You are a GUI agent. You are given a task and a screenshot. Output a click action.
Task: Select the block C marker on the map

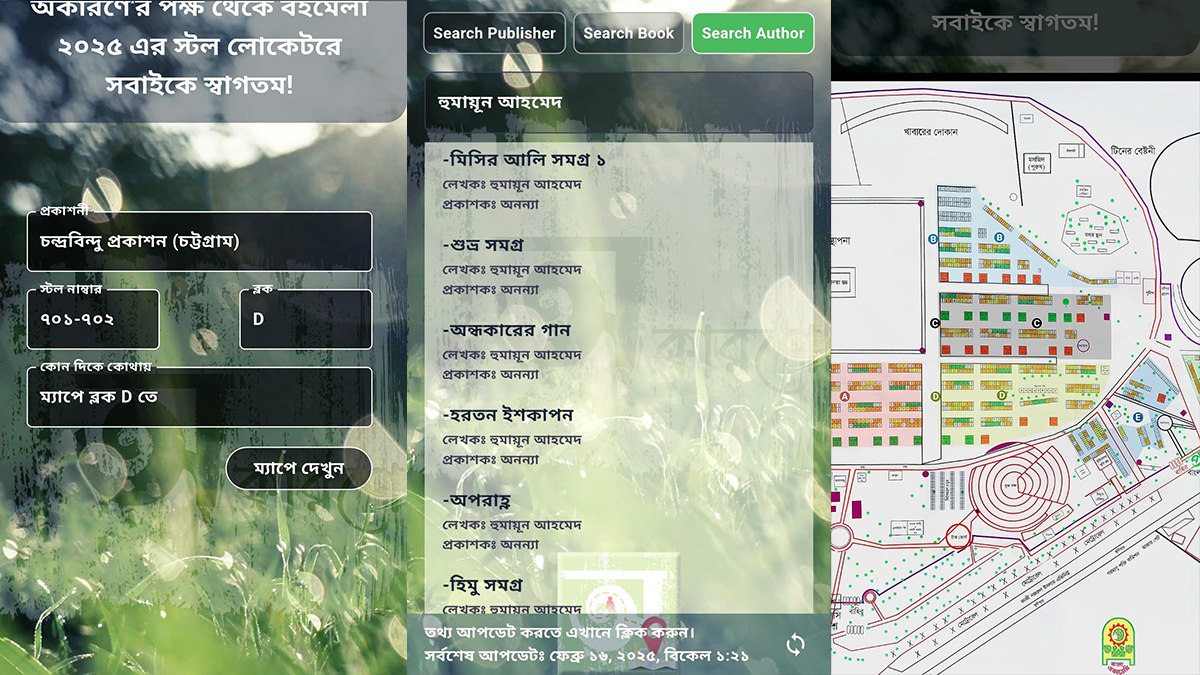coord(936,320)
